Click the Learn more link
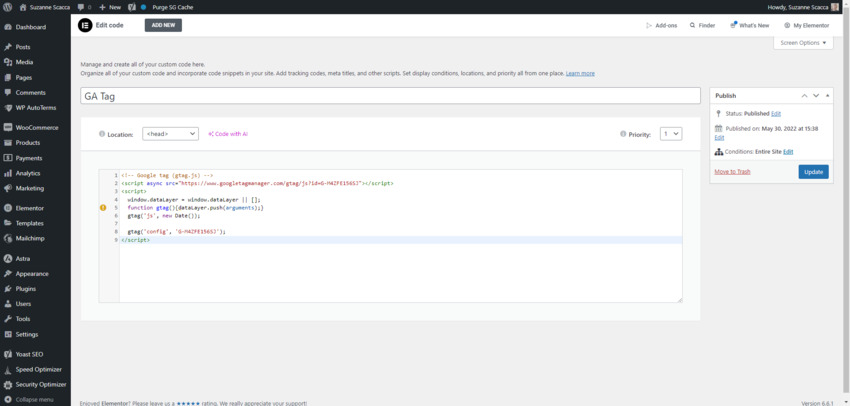Viewport: 850px width, 406px height. point(580,73)
